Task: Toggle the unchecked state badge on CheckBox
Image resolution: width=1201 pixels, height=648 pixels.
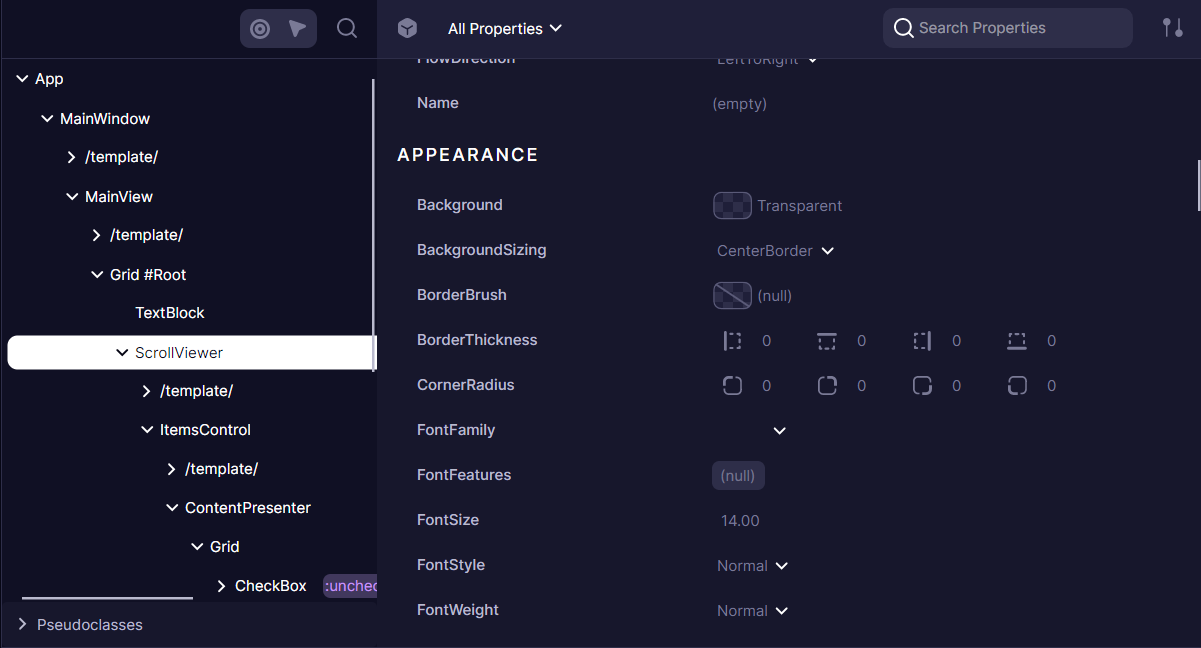Action: pyautogui.click(x=349, y=585)
